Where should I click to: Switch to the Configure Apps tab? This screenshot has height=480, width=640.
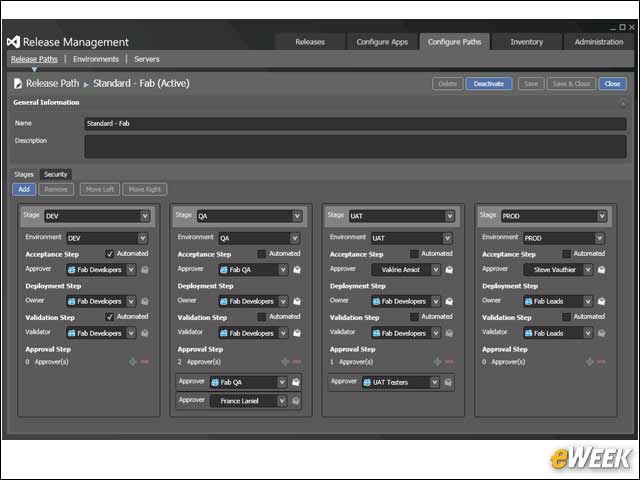(382, 42)
